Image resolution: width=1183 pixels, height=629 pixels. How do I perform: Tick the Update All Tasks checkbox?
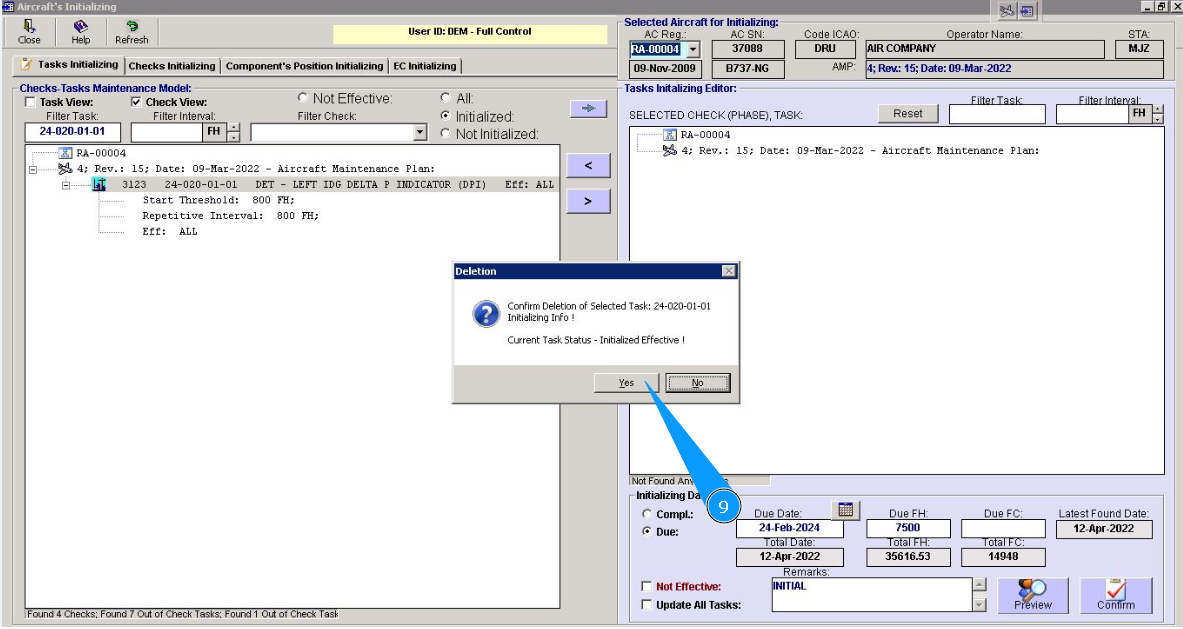(647, 604)
